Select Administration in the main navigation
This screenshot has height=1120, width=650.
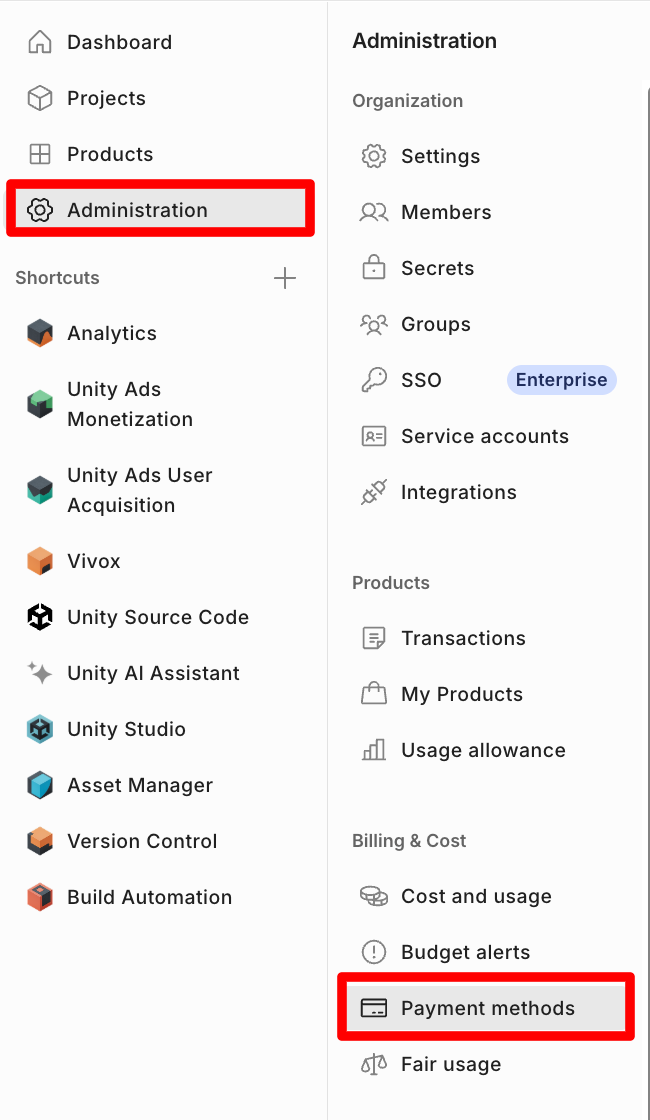161,210
